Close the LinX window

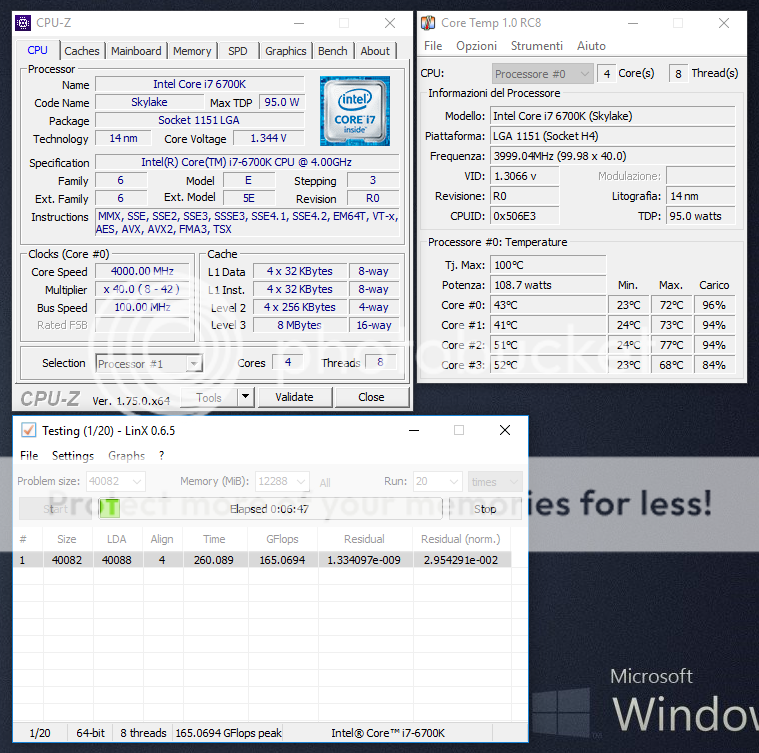(x=505, y=430)
